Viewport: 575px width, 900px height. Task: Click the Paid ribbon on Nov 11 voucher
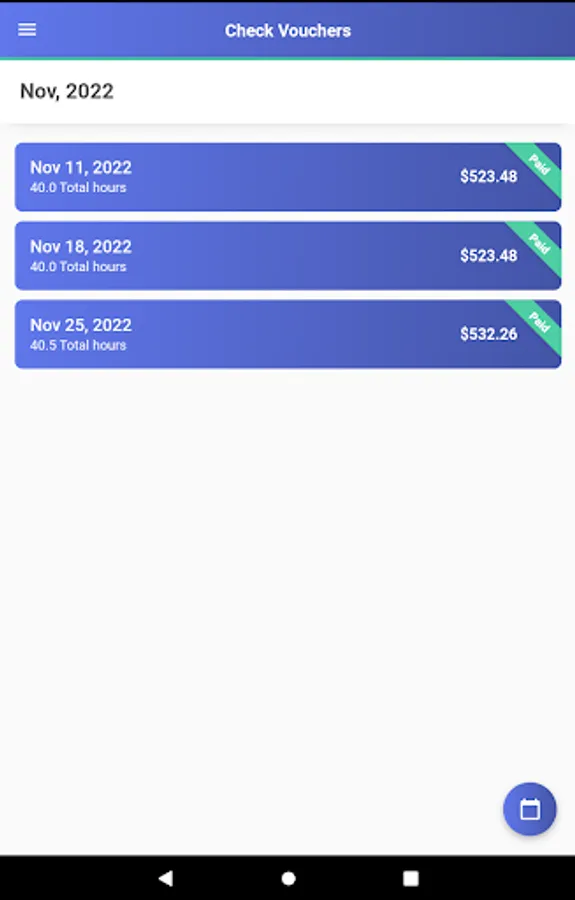(538, 166)
